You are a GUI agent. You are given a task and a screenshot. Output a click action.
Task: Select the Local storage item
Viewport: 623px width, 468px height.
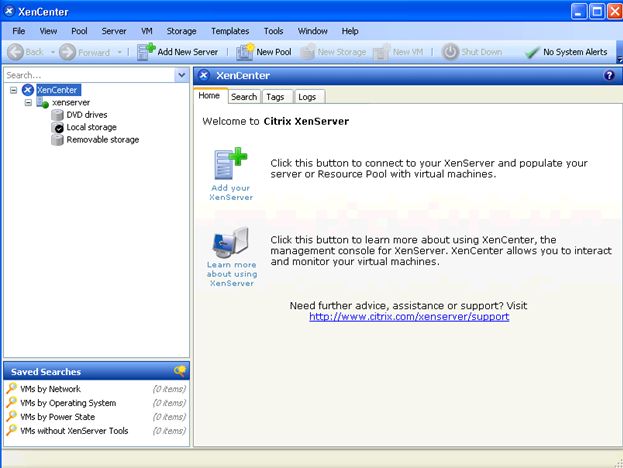pos(91,128)
